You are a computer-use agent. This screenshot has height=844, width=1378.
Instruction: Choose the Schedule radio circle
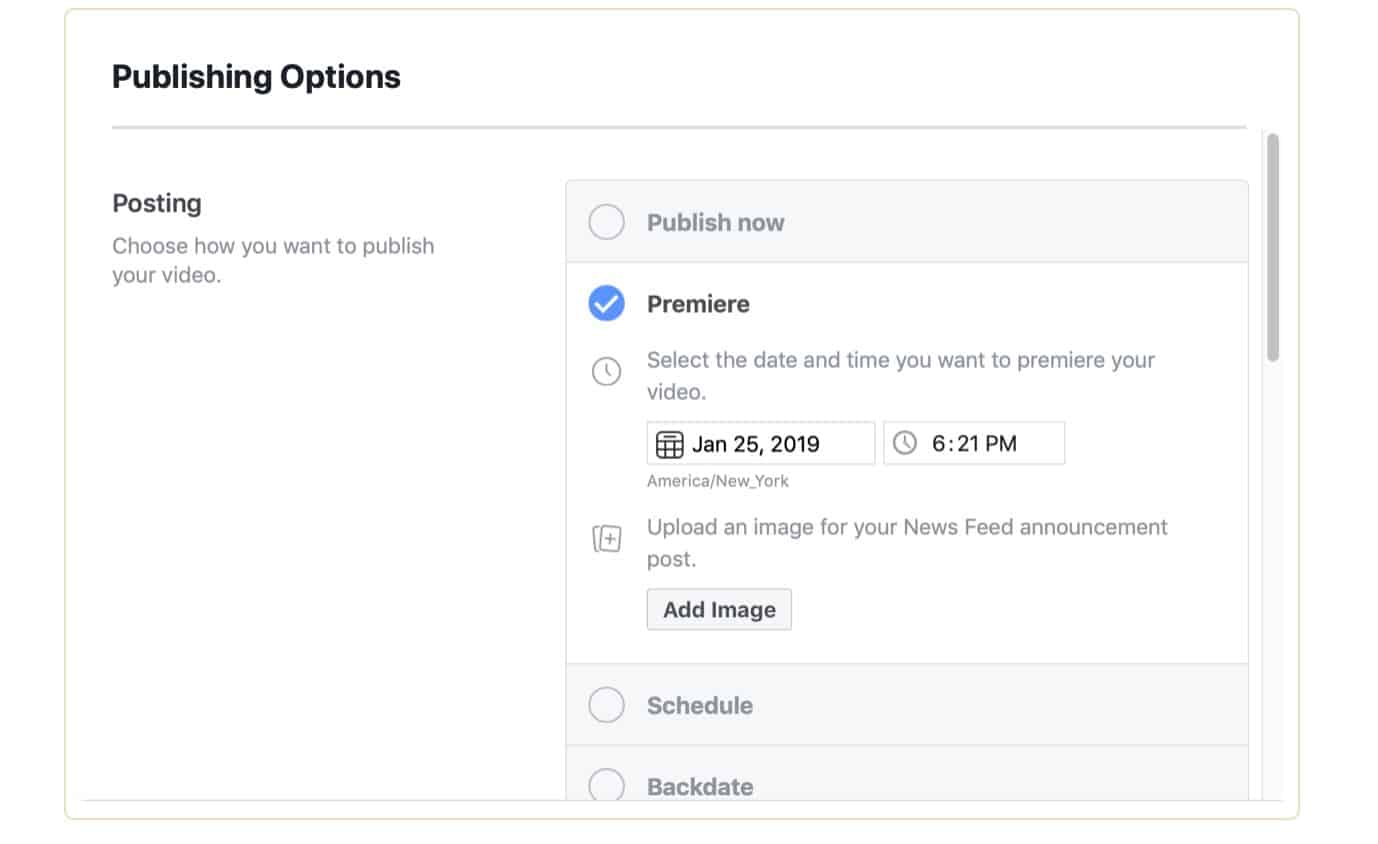606,705
